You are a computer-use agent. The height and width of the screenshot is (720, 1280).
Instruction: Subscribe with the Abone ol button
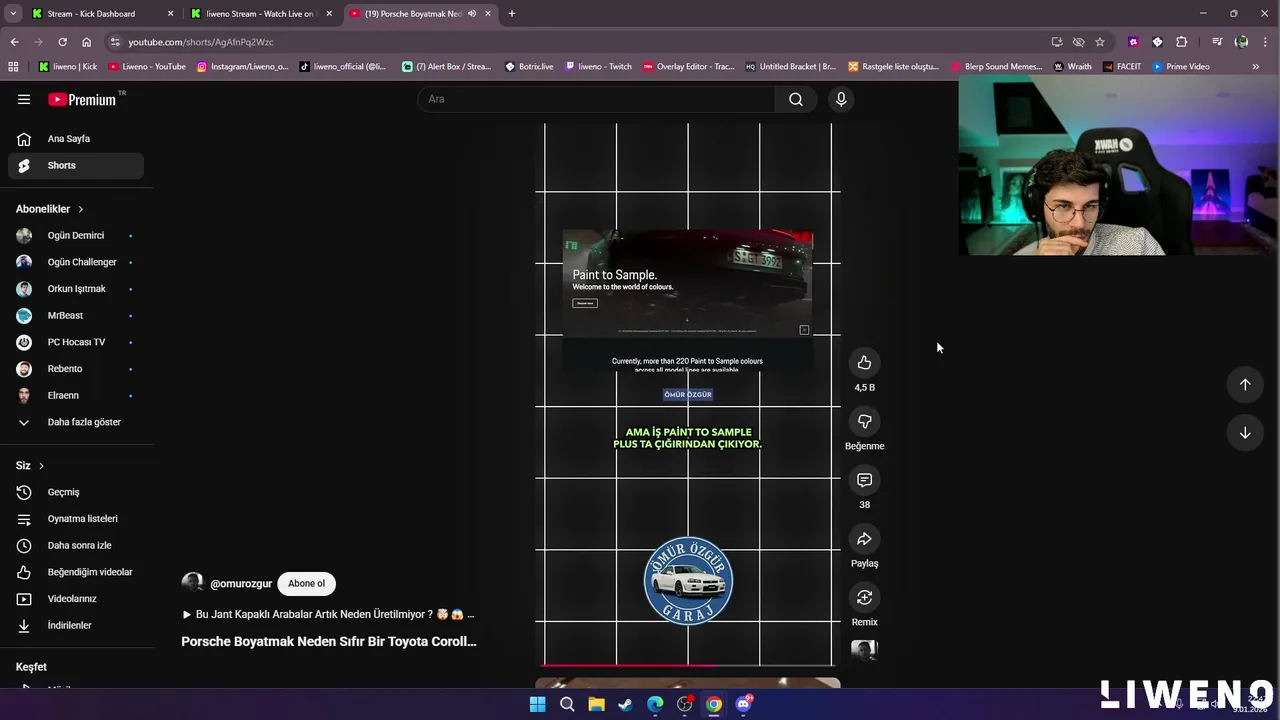pos(306,583)
